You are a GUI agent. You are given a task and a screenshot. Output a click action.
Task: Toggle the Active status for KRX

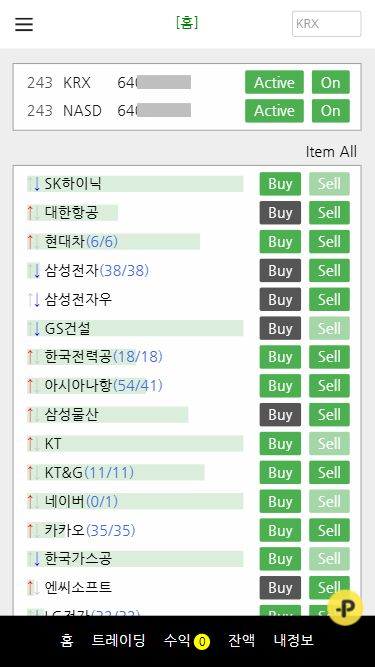[x=274, y=82]
